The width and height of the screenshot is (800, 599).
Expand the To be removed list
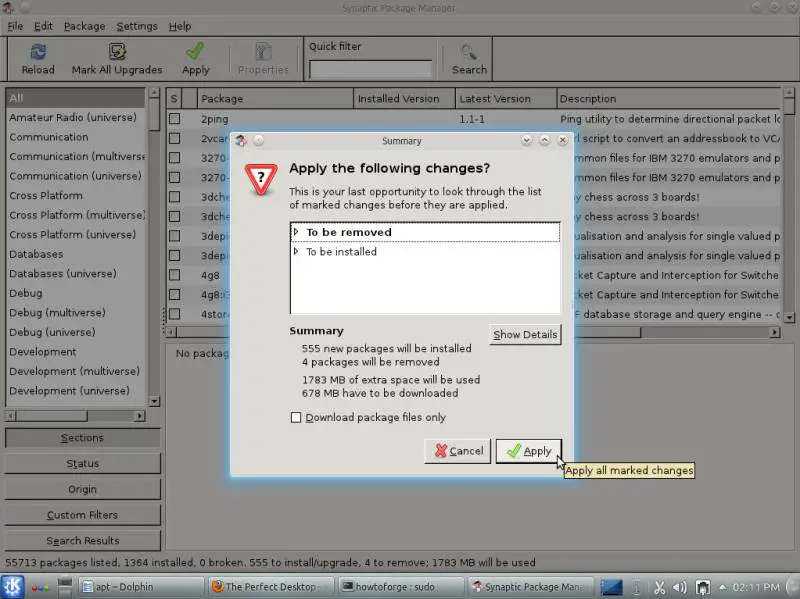pyautogui.click(x=296, y=232)
